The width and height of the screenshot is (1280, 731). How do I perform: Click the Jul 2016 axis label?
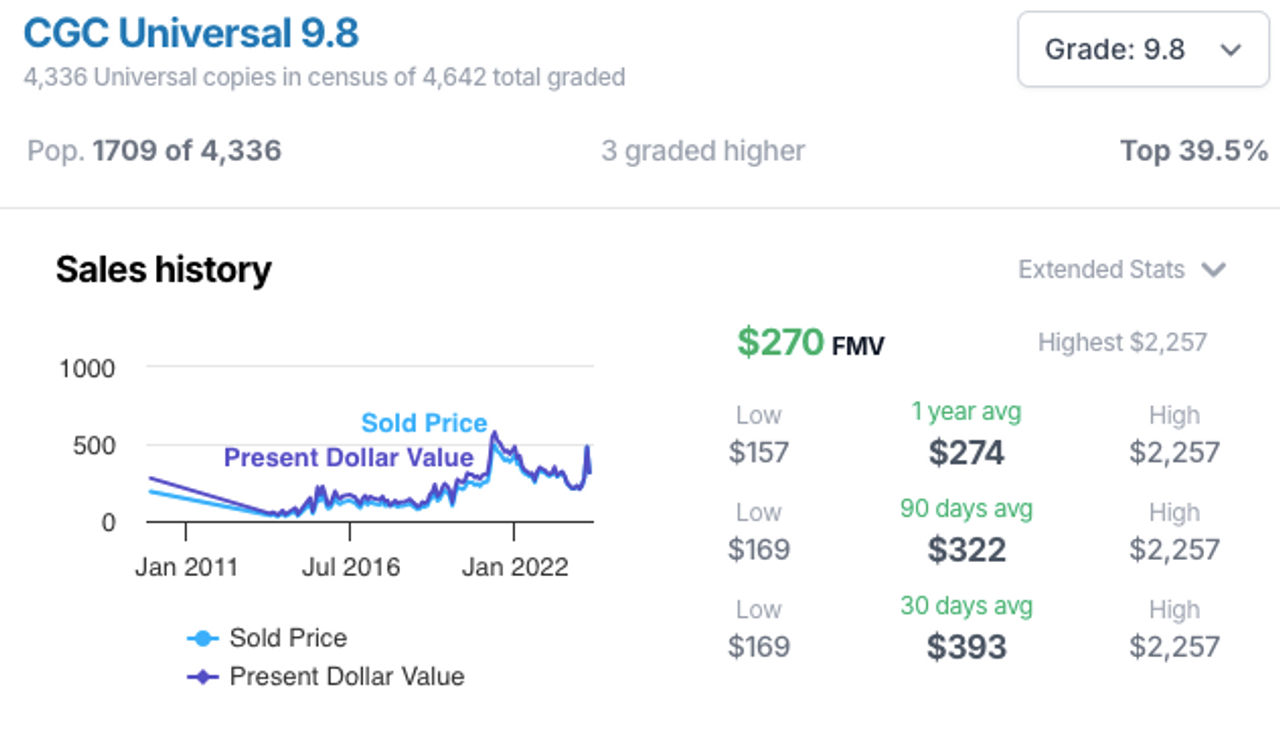coord(351,568)
